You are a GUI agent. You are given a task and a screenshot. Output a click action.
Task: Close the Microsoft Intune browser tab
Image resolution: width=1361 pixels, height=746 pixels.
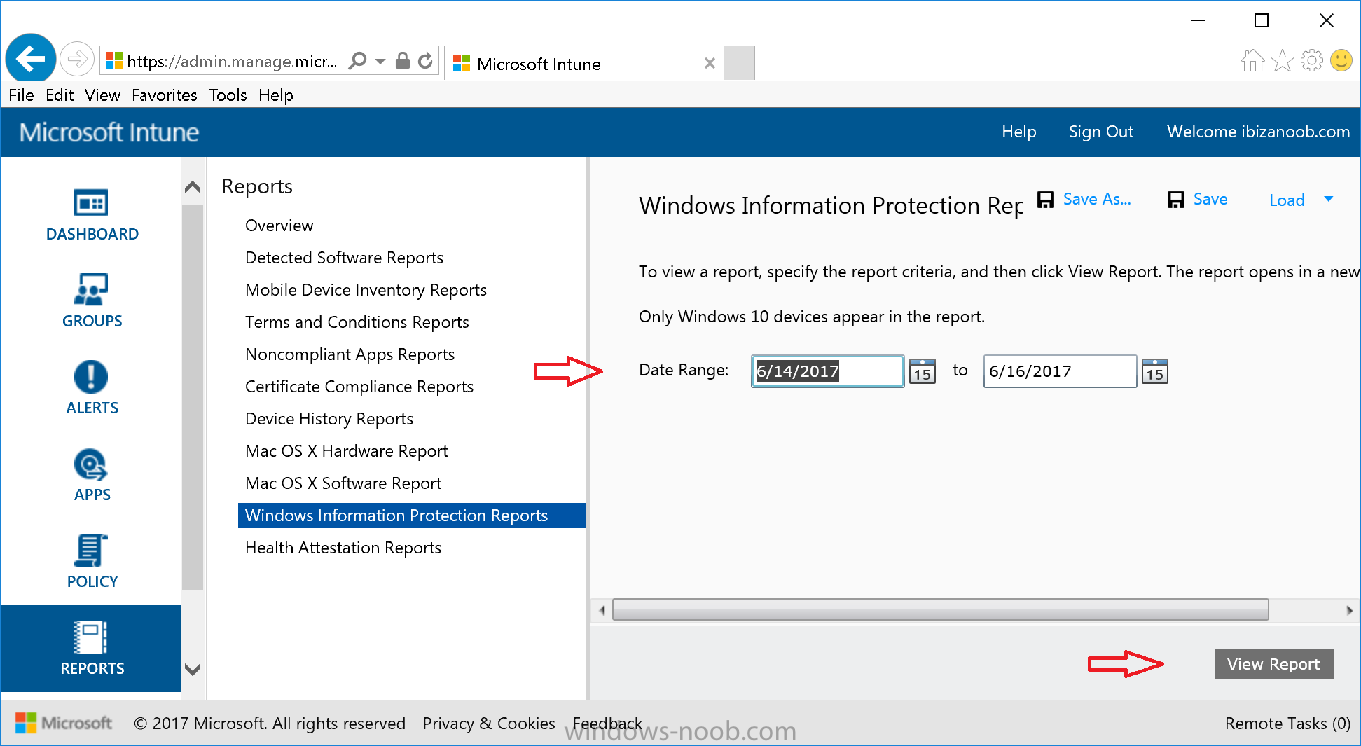(709, 63)
